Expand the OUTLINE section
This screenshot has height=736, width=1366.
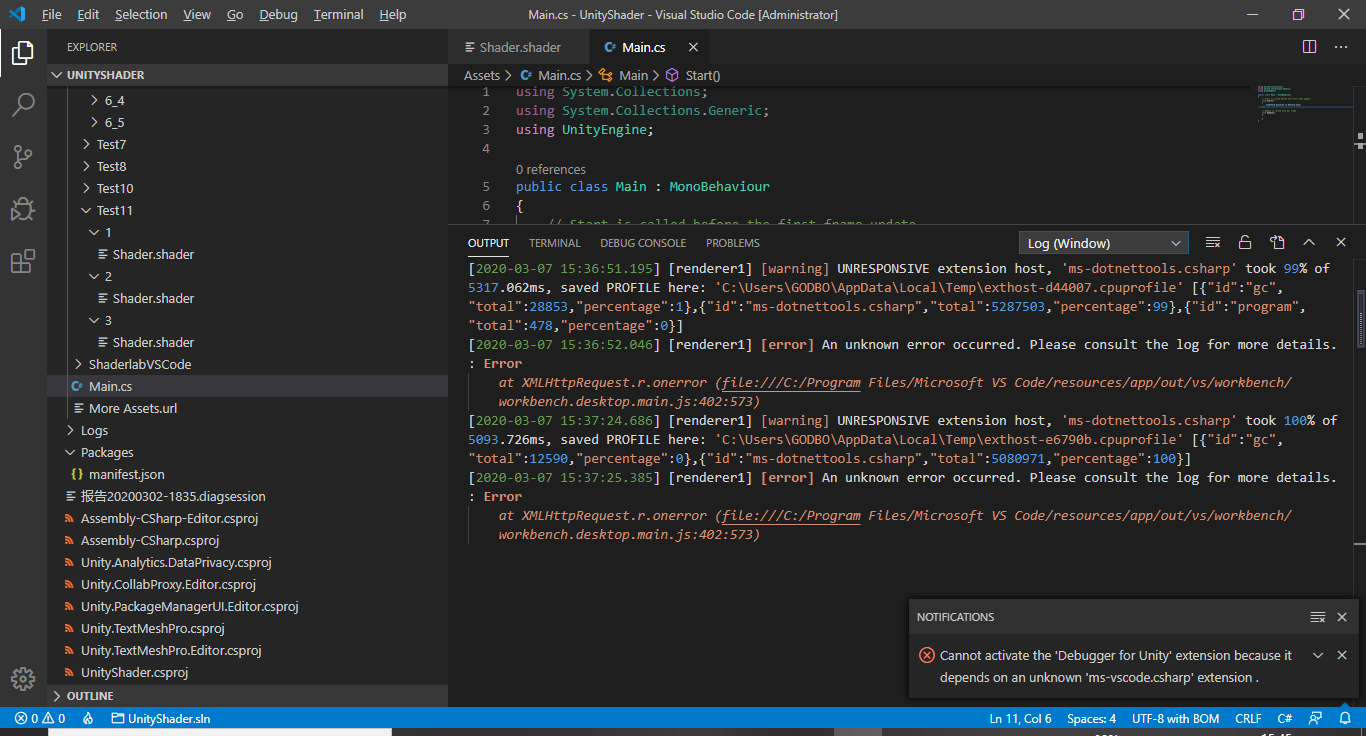248,696
